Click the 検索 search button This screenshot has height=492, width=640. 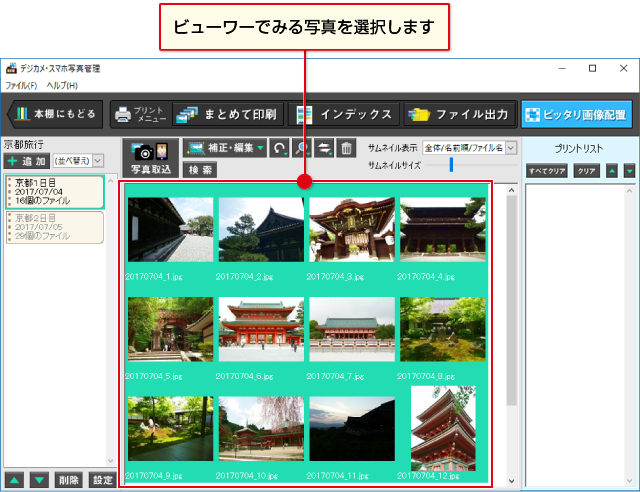click(x=200, y=170)
